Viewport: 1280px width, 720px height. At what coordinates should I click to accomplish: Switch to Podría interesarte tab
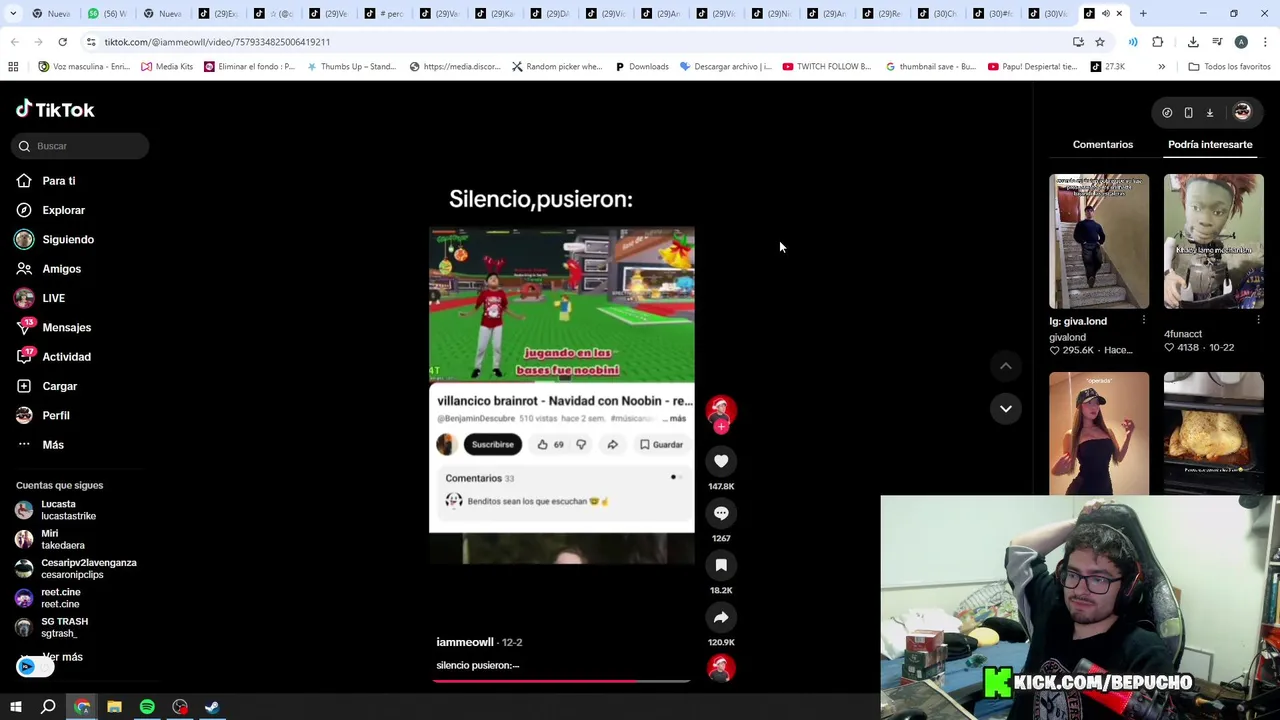pyautogui.click(x=1210, y=145)
